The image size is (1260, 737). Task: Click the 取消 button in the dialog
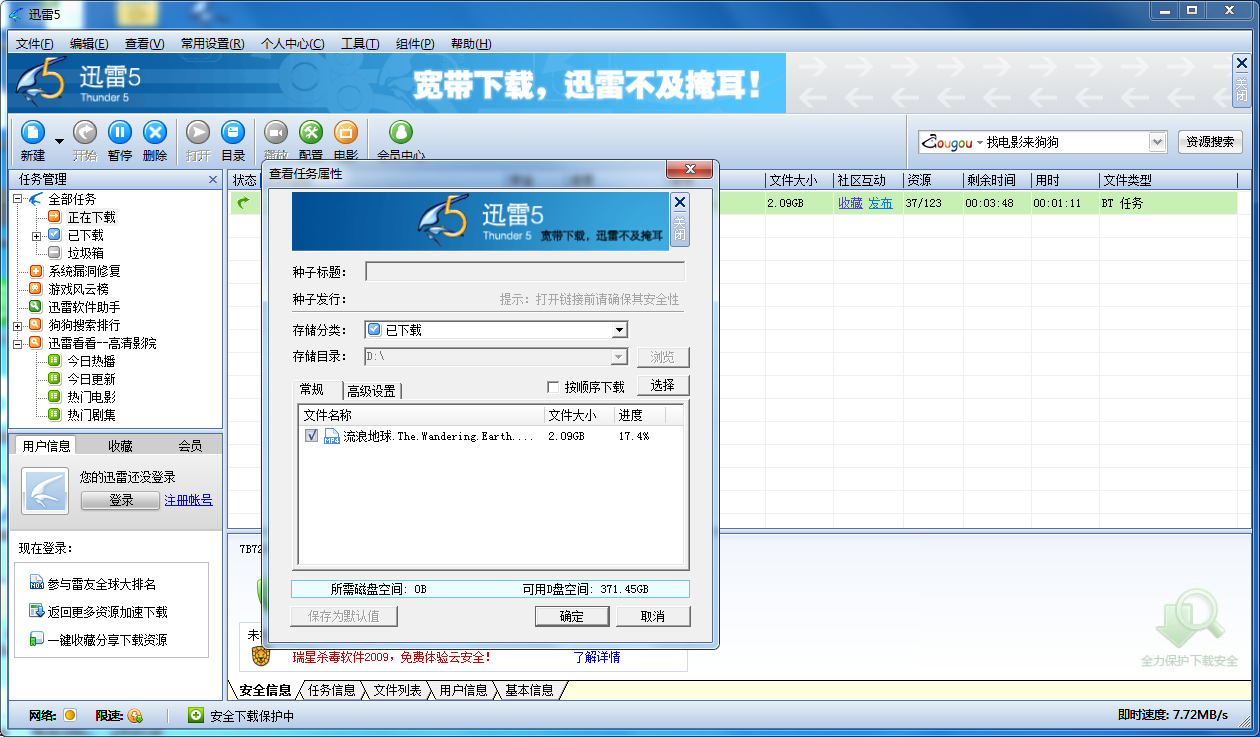(x=653, y=616)
